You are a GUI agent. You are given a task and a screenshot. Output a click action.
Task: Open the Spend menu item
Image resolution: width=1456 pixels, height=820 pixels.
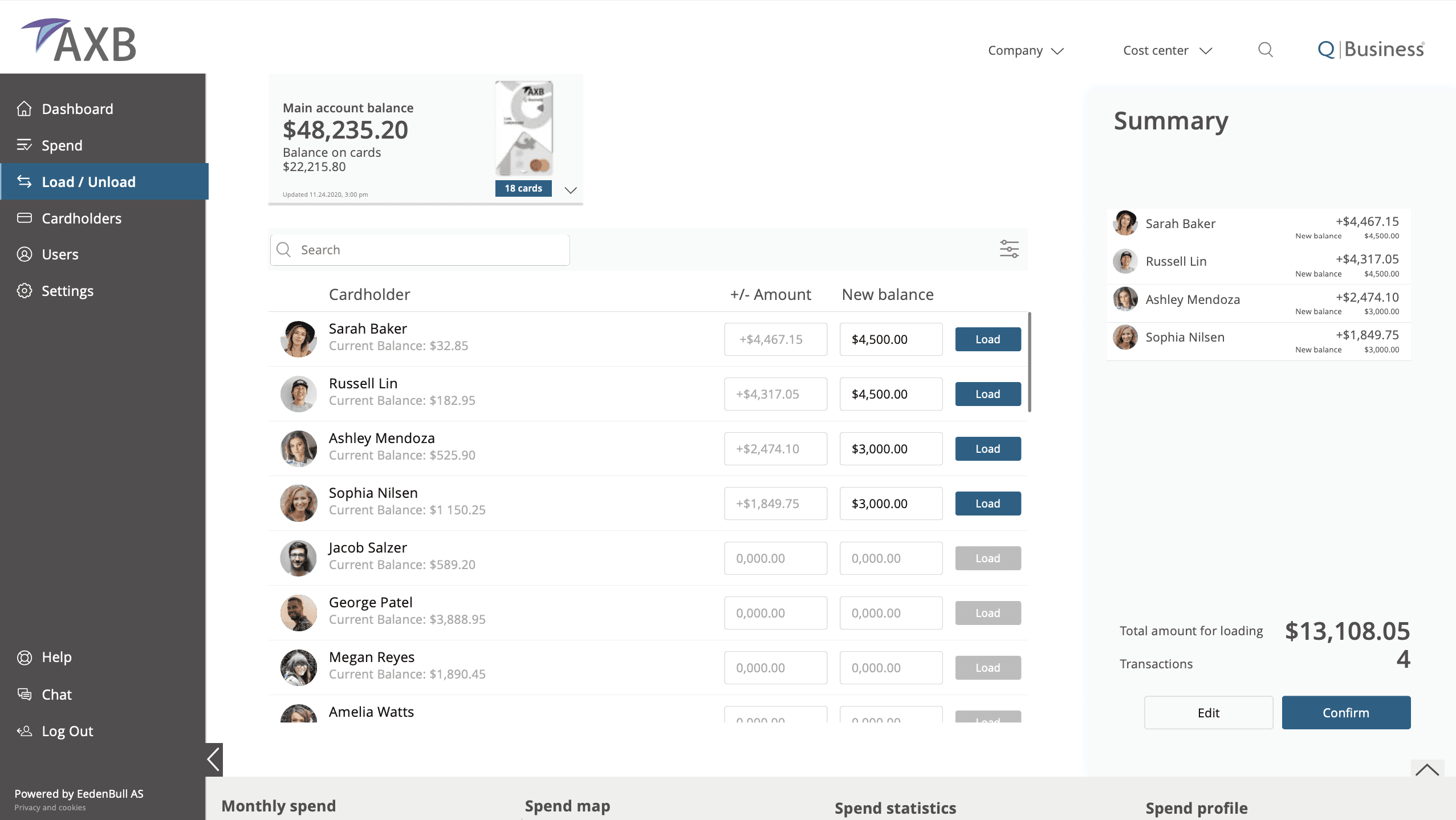tap(62, 145)
